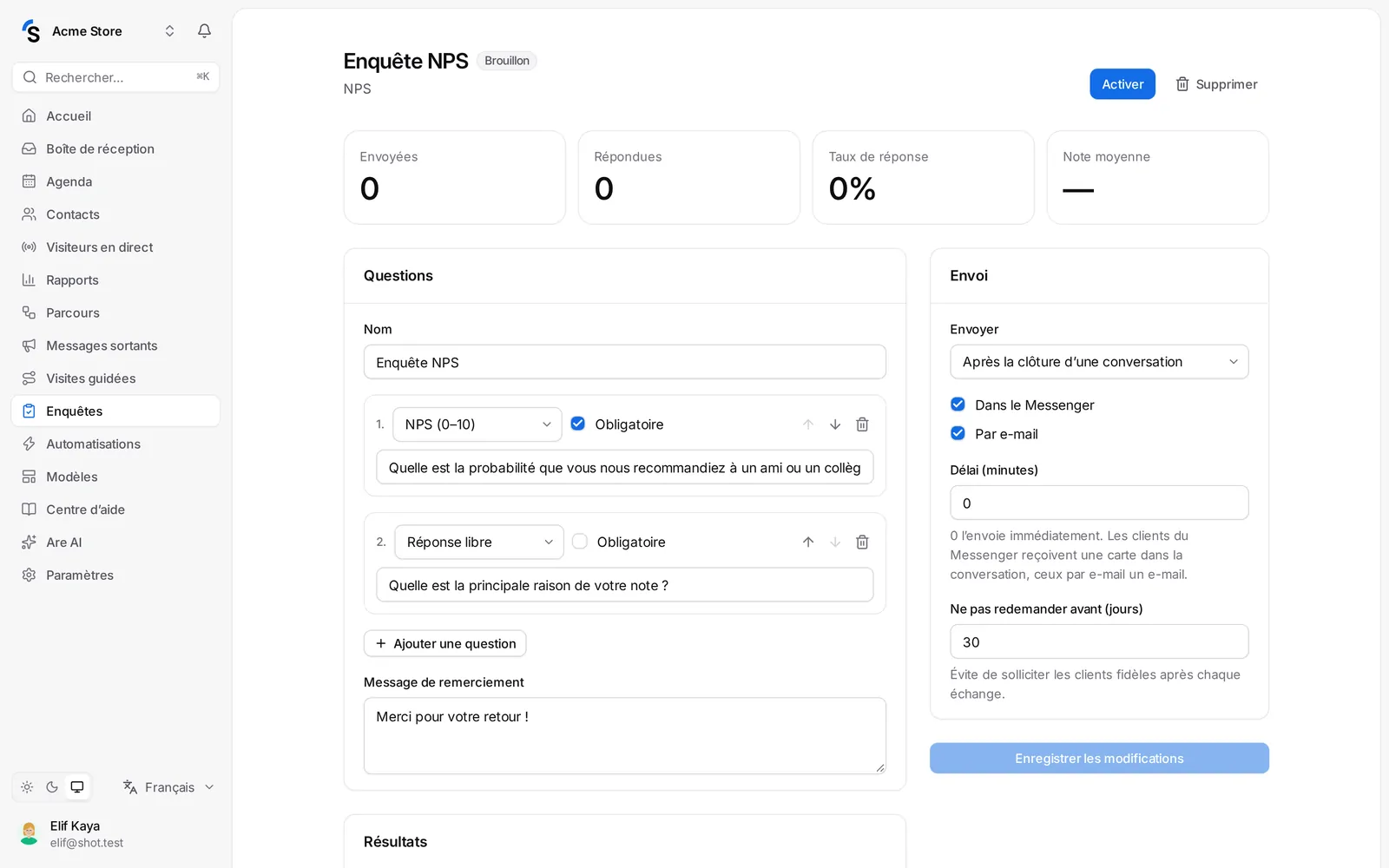Click the Are AI sparkle icon
The image size is (1389, 868).
point(29,542)
